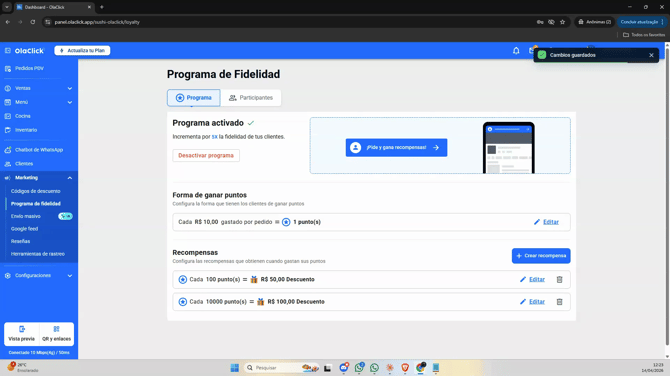Open Chatbot de WhatsApp in sidebar

click(38, 150)
